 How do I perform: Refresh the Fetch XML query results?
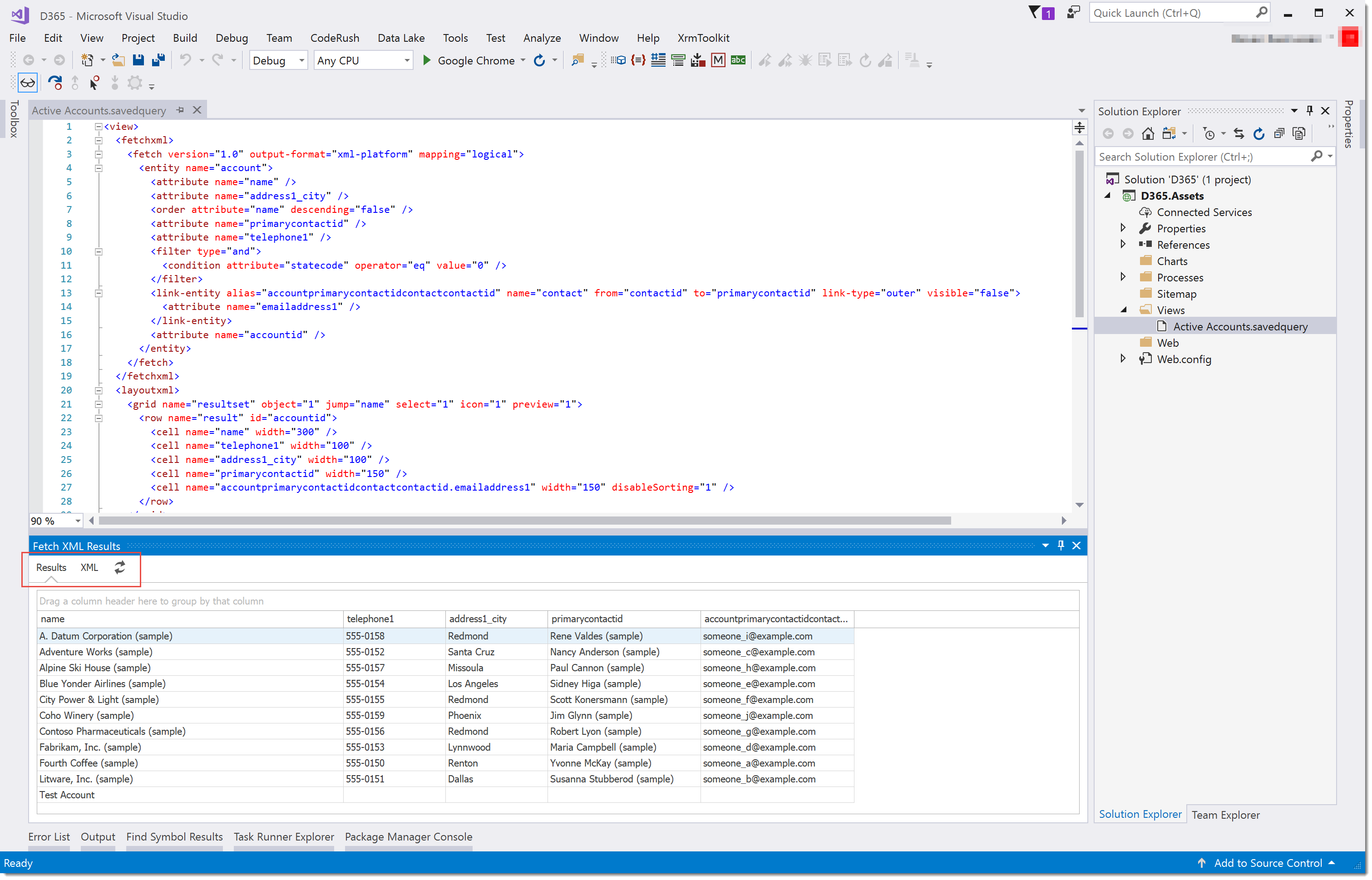[x=119, y=567]
